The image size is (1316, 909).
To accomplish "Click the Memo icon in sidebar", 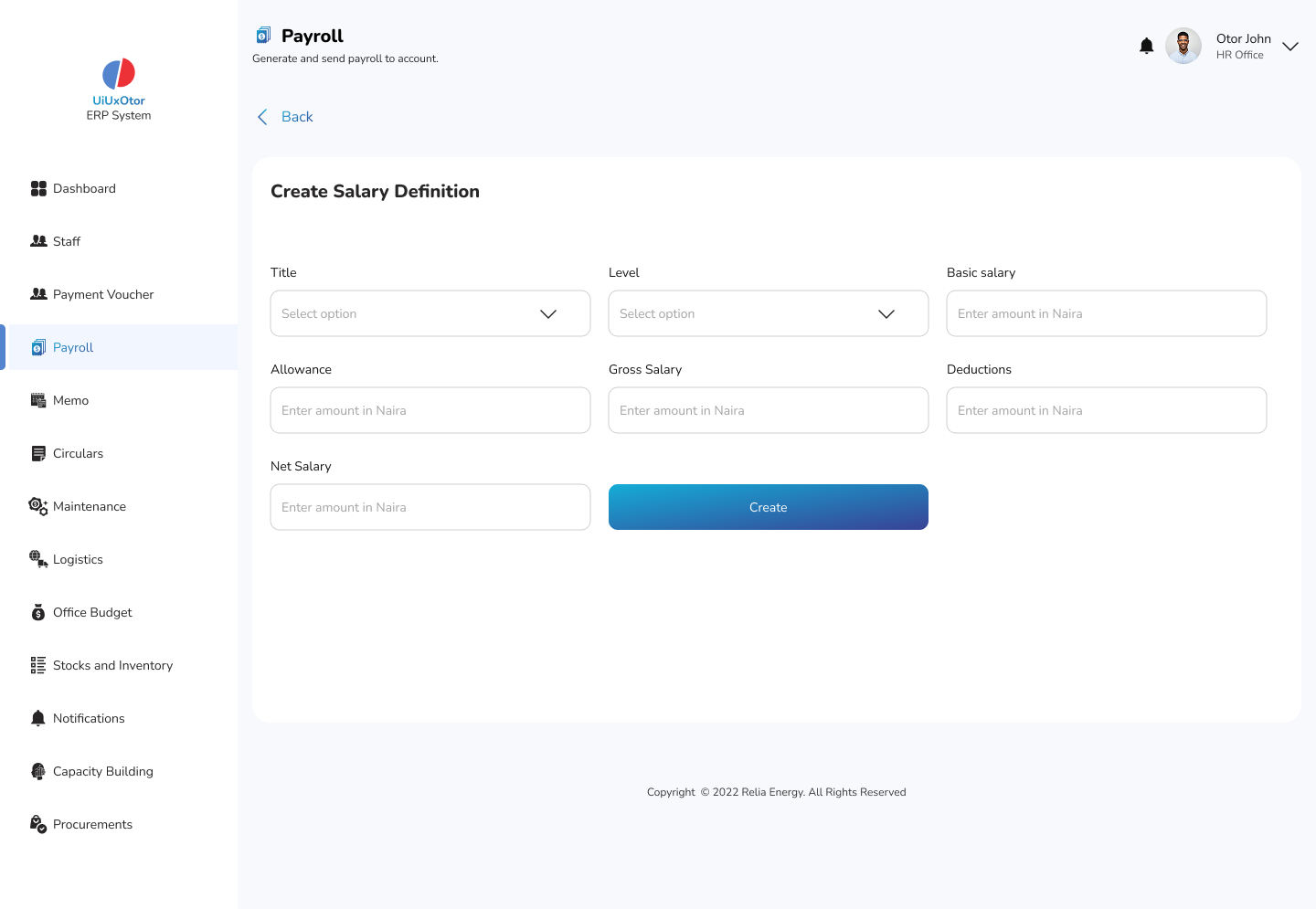I will (38, 400).
